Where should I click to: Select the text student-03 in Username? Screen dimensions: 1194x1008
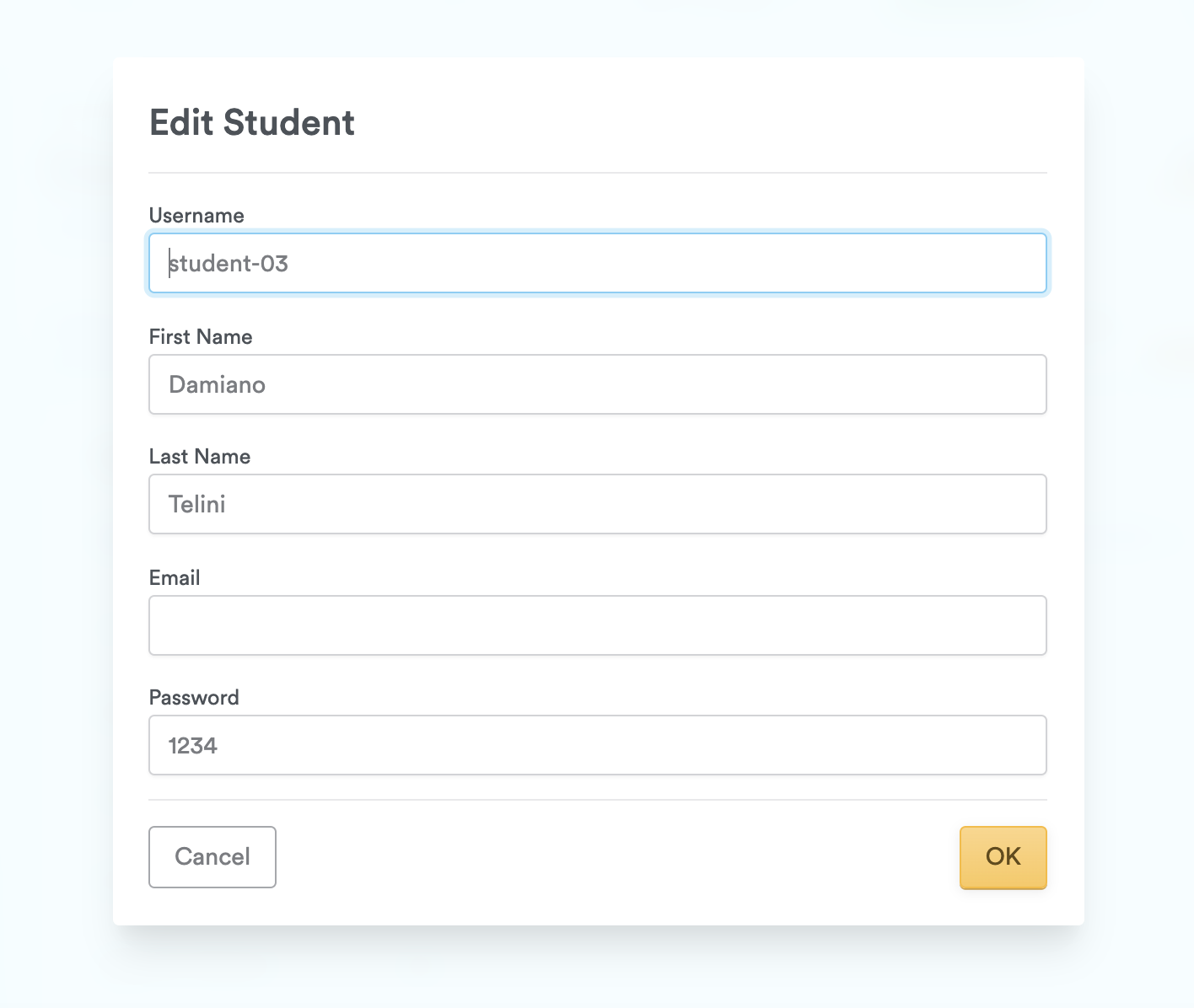point(229,263)
